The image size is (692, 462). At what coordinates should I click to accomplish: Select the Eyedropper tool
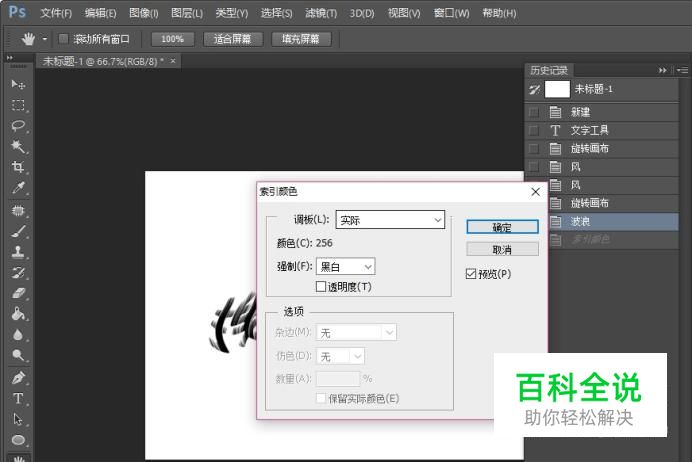click(18, 188)
